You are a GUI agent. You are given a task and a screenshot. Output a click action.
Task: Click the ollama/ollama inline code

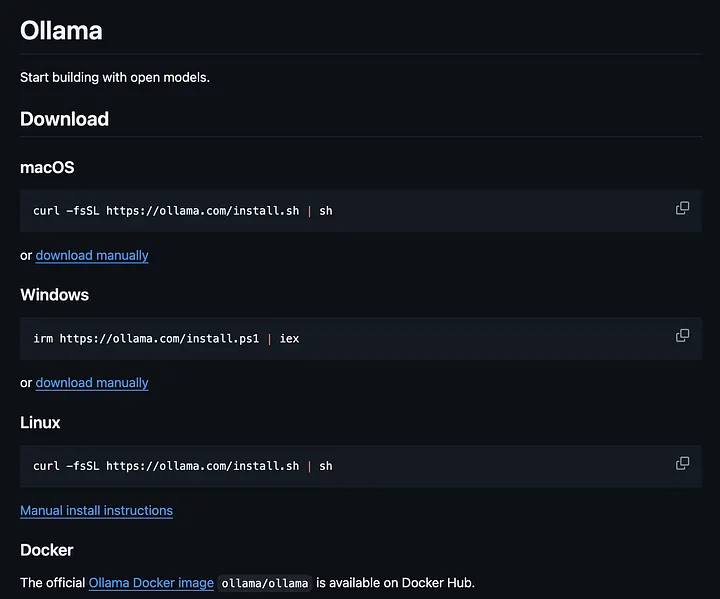[x=265, y=583]
